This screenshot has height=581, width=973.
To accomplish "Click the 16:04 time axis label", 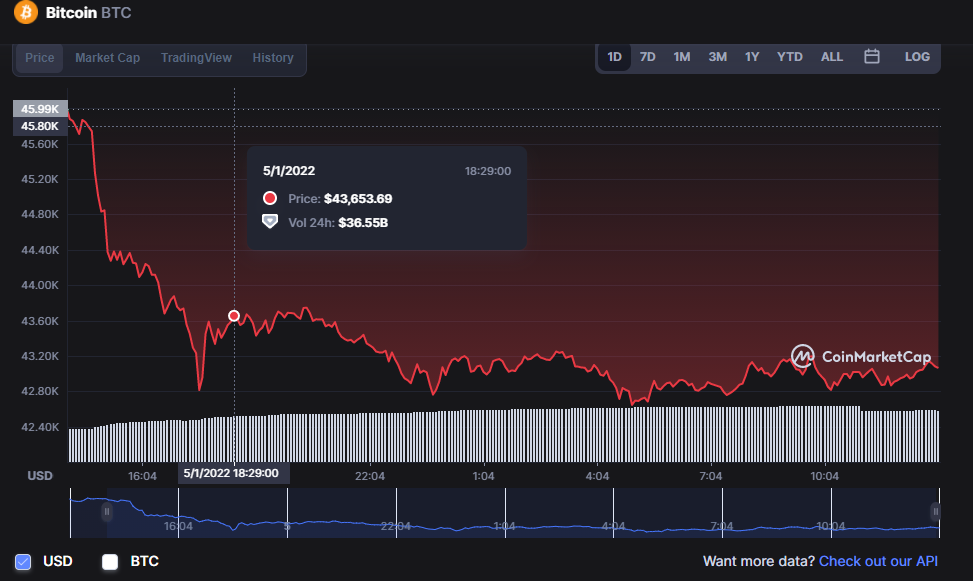I will pos(142,476).
